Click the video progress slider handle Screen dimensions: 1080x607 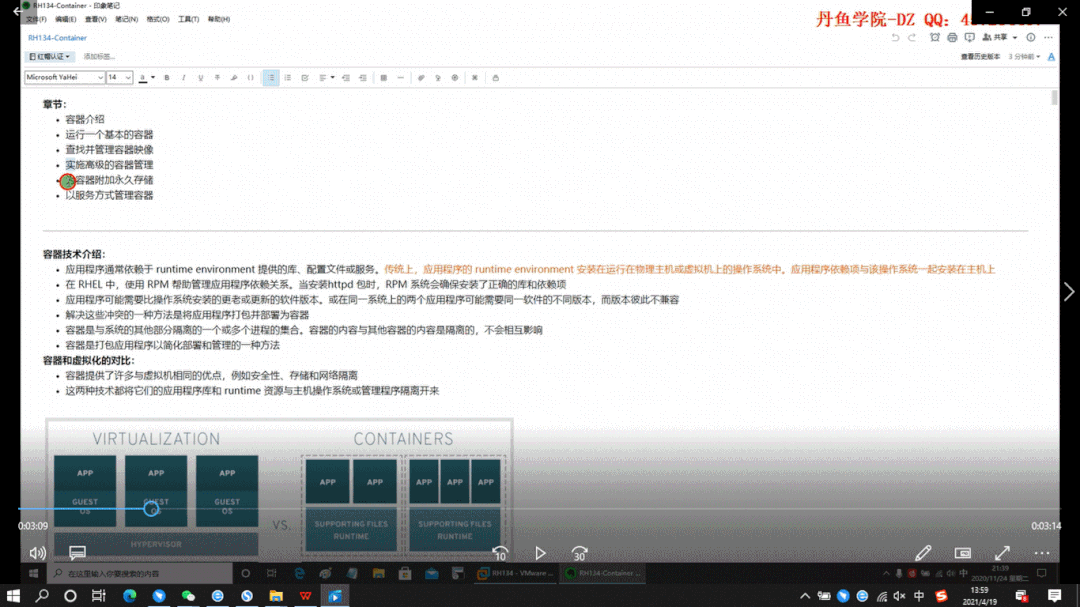(151, 509)
